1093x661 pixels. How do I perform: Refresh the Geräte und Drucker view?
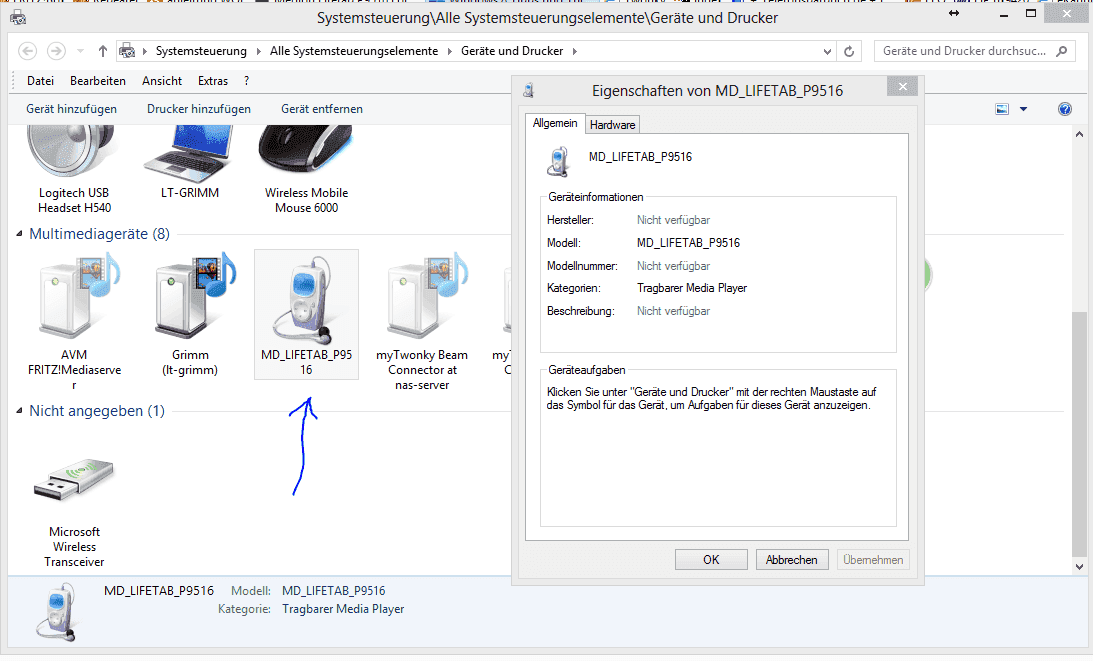pos(849,51)
